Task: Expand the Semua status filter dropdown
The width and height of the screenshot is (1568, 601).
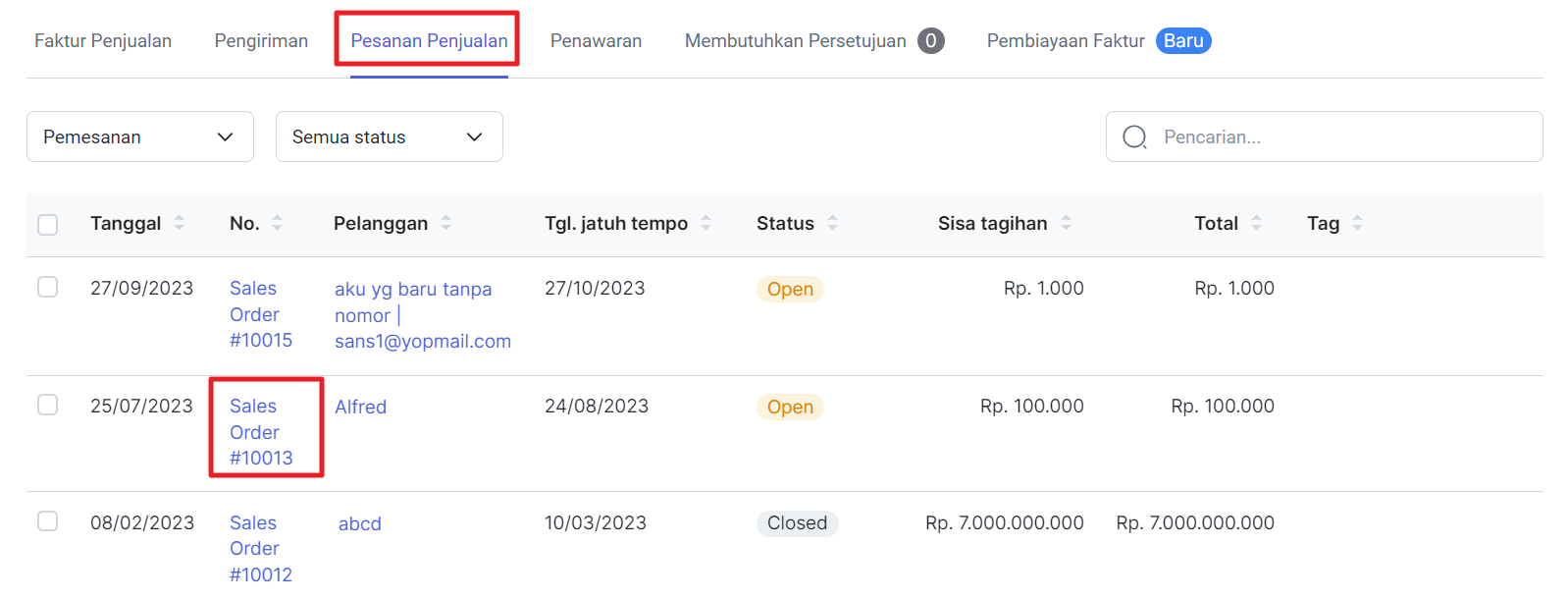Action: click(389, 137)
